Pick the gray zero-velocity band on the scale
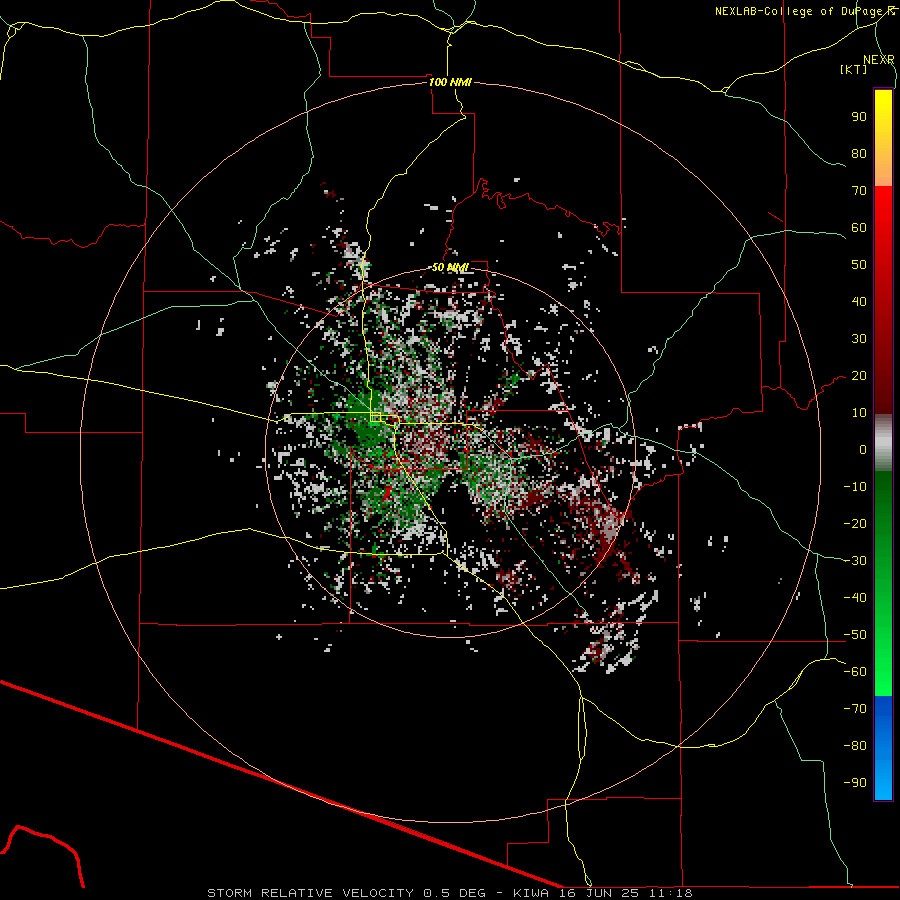This screenshot has width=900, height=900. coord(883,442)
